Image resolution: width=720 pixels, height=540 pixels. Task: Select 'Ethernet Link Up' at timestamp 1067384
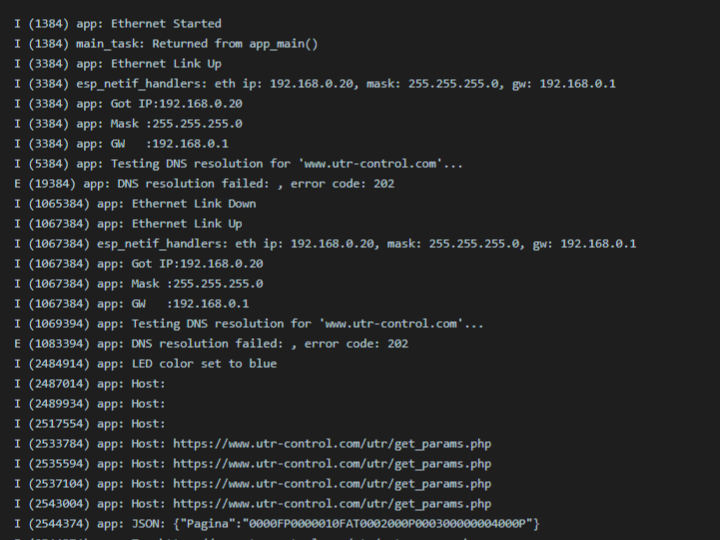(x=128, y=224)
